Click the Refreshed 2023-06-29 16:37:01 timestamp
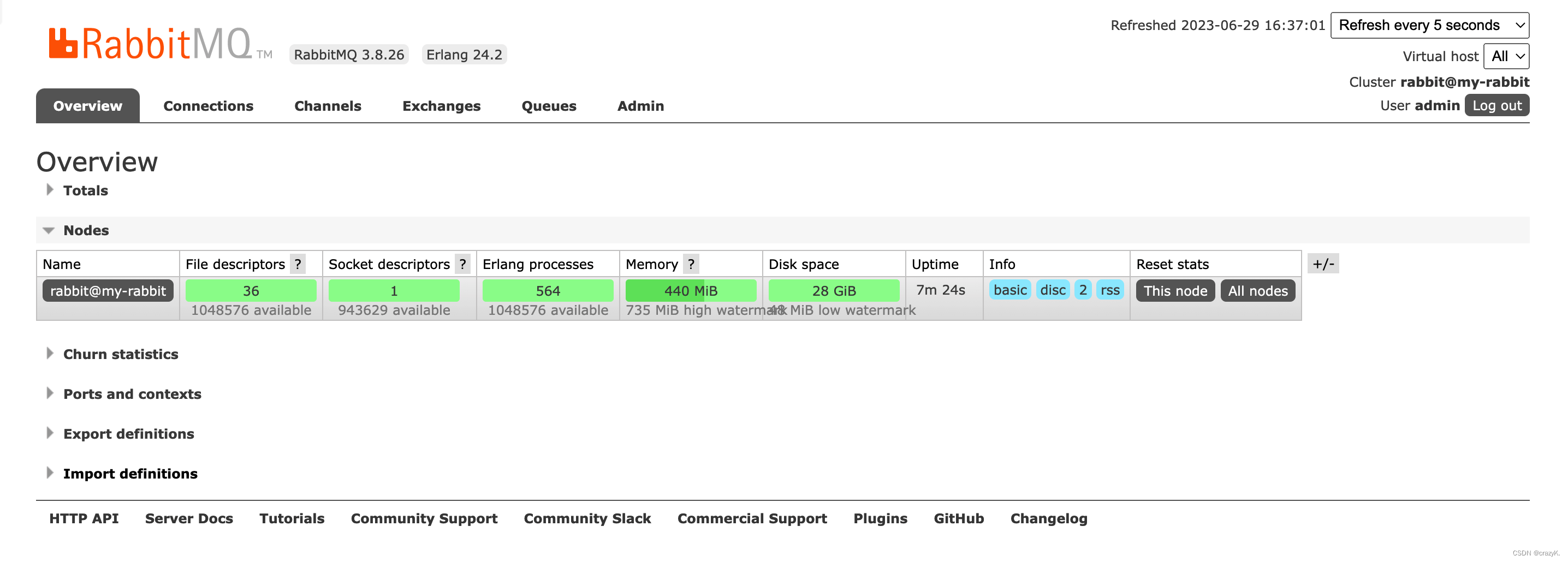Image resolution: width=1568 pixels, height=562 pixels. [1217, 26]
